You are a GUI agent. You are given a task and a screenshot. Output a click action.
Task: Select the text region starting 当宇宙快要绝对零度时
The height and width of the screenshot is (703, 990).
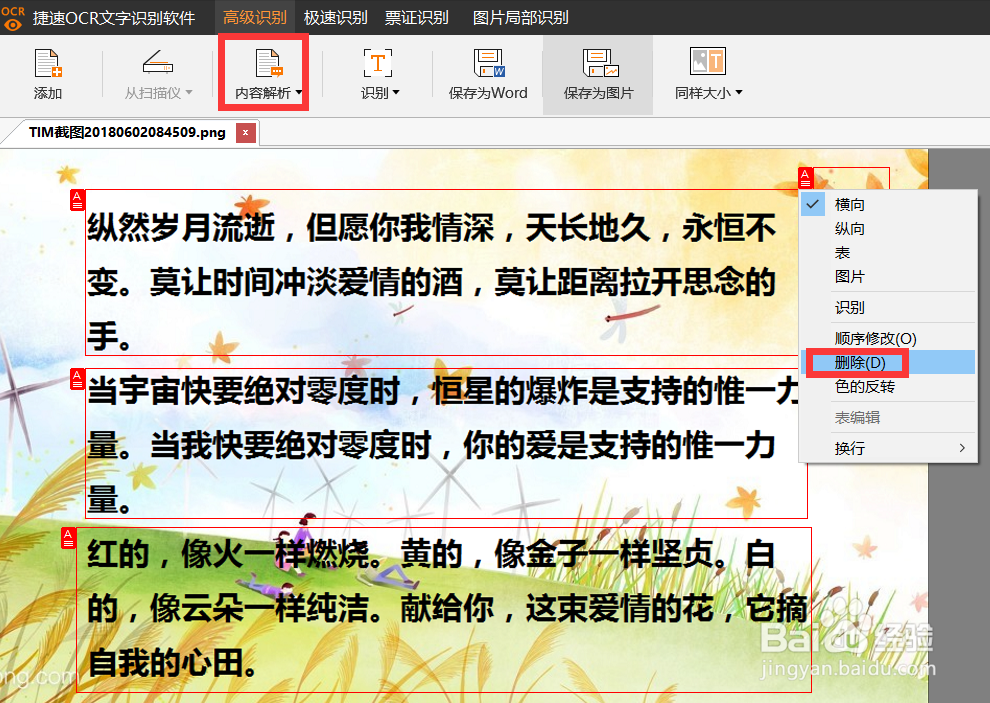446,443
